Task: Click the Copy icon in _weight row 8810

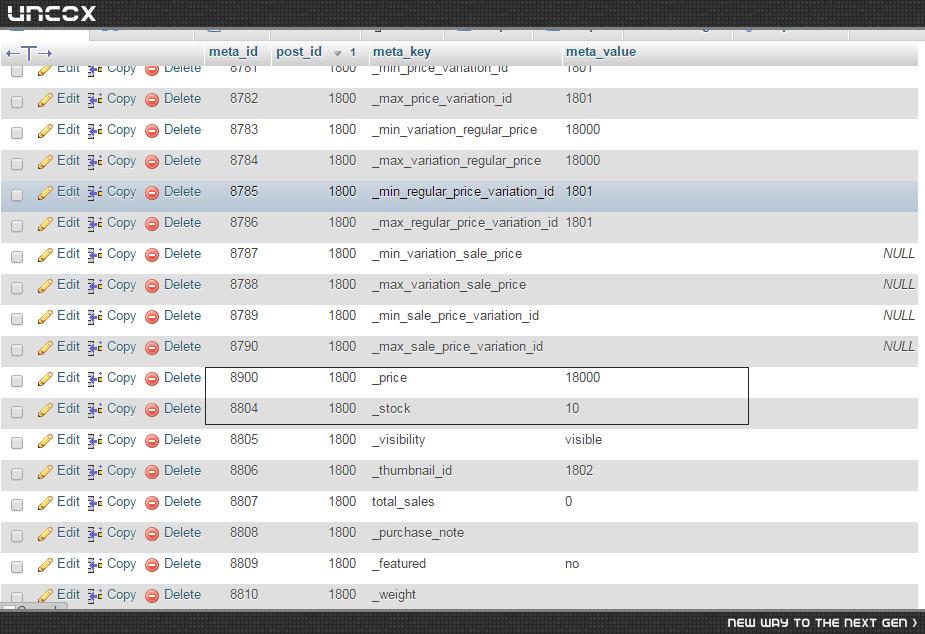Action: [x=94, y=597]
